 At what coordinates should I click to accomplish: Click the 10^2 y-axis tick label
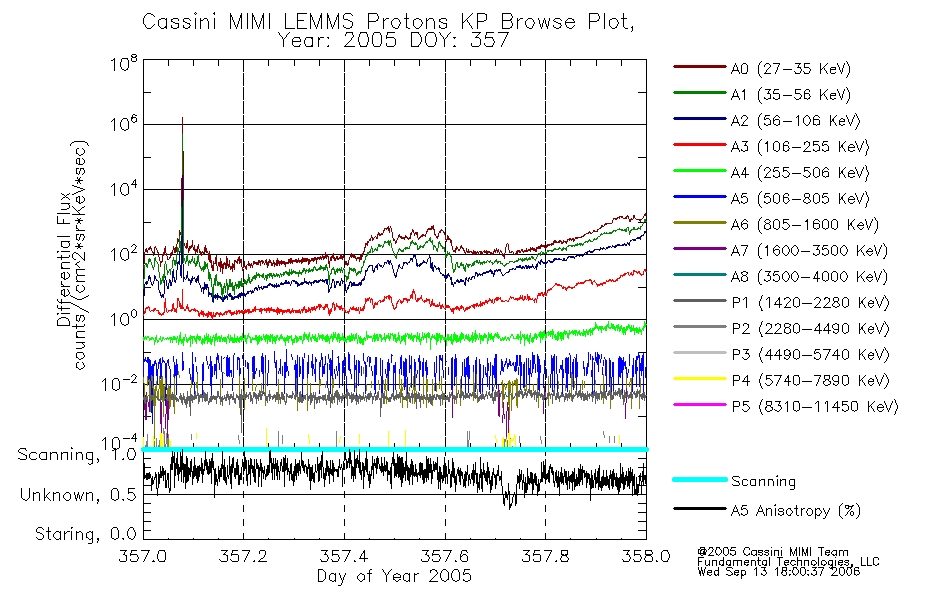[x=124, y=255]
